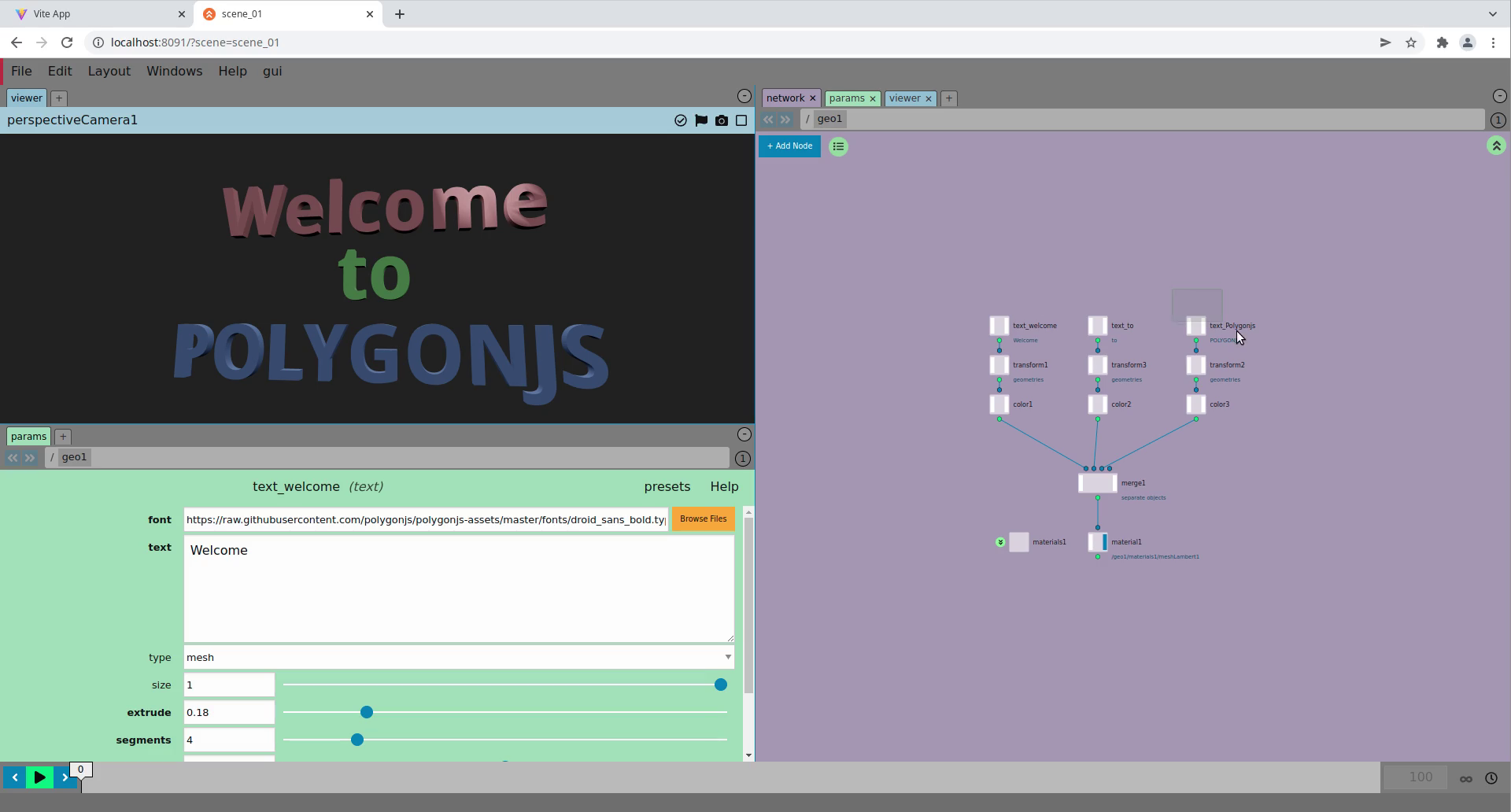Screen dimensions: 1511x812
Task: Click the font URL input field
Action: (426, 520)
